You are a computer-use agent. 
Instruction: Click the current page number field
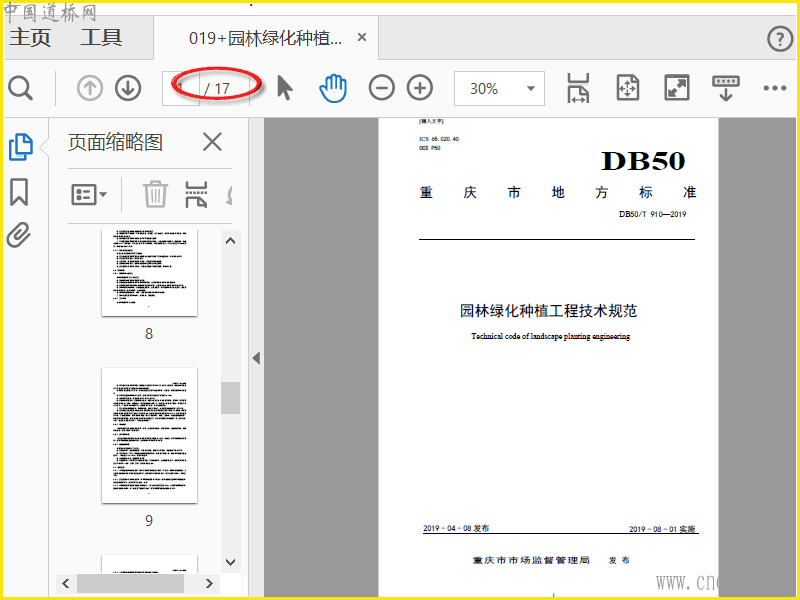coord(181,89)
